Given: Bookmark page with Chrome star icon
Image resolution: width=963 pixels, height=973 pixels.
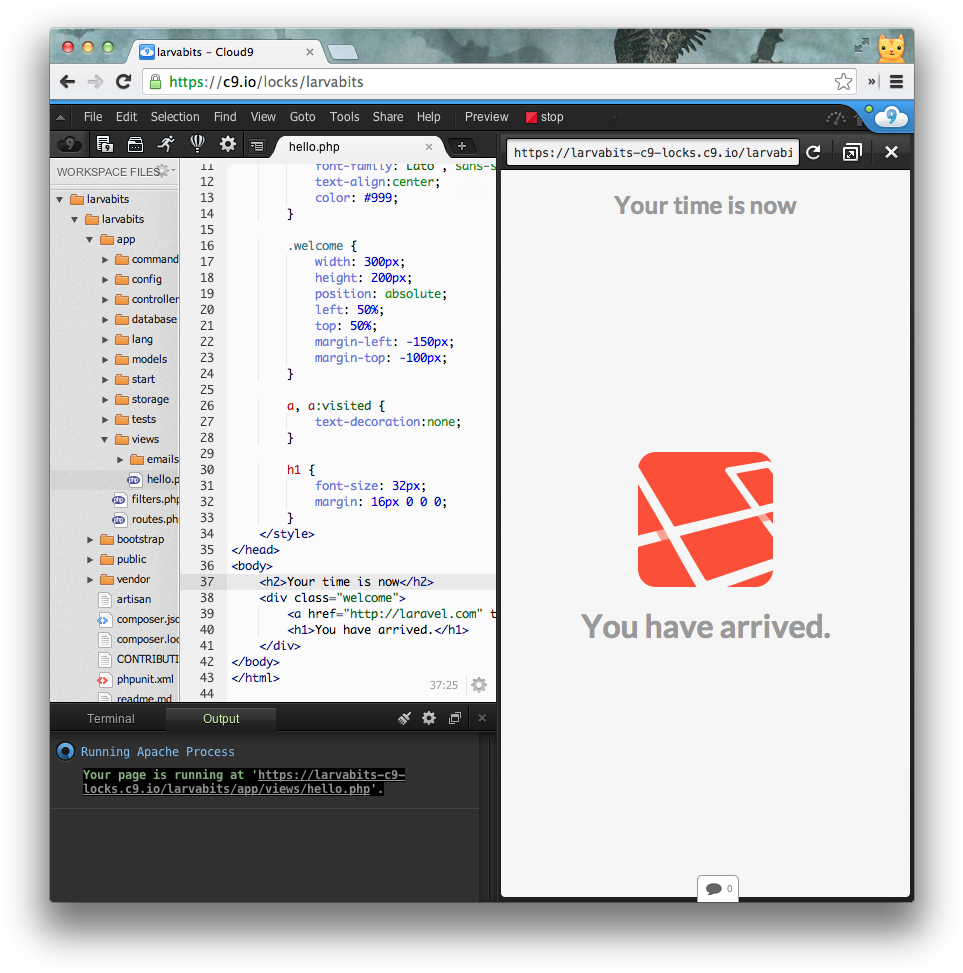Looking at the screenshot, I should click(x=843, y=82).
